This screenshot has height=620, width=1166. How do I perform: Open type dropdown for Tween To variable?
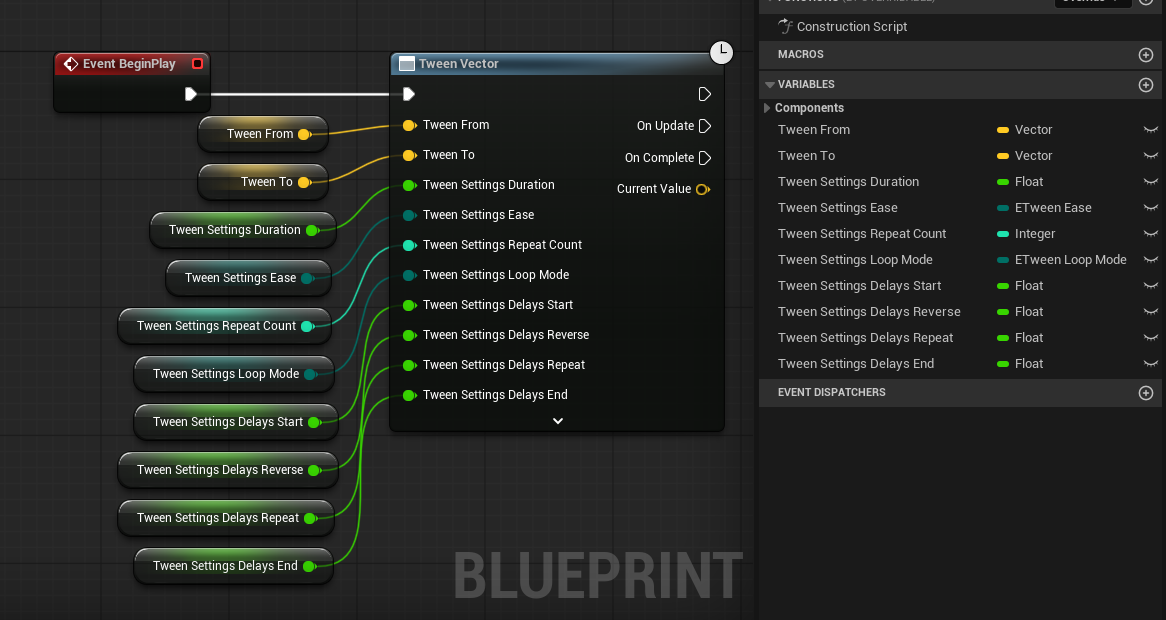coord(1025,155)
